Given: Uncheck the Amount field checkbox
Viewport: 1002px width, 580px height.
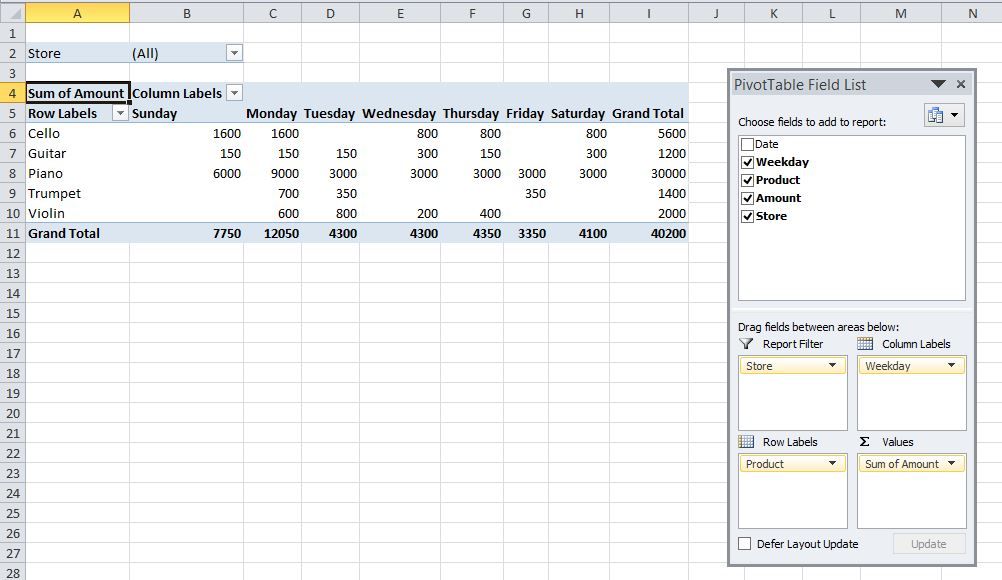Looking at the screenshot, I should (x=747, y=197).
